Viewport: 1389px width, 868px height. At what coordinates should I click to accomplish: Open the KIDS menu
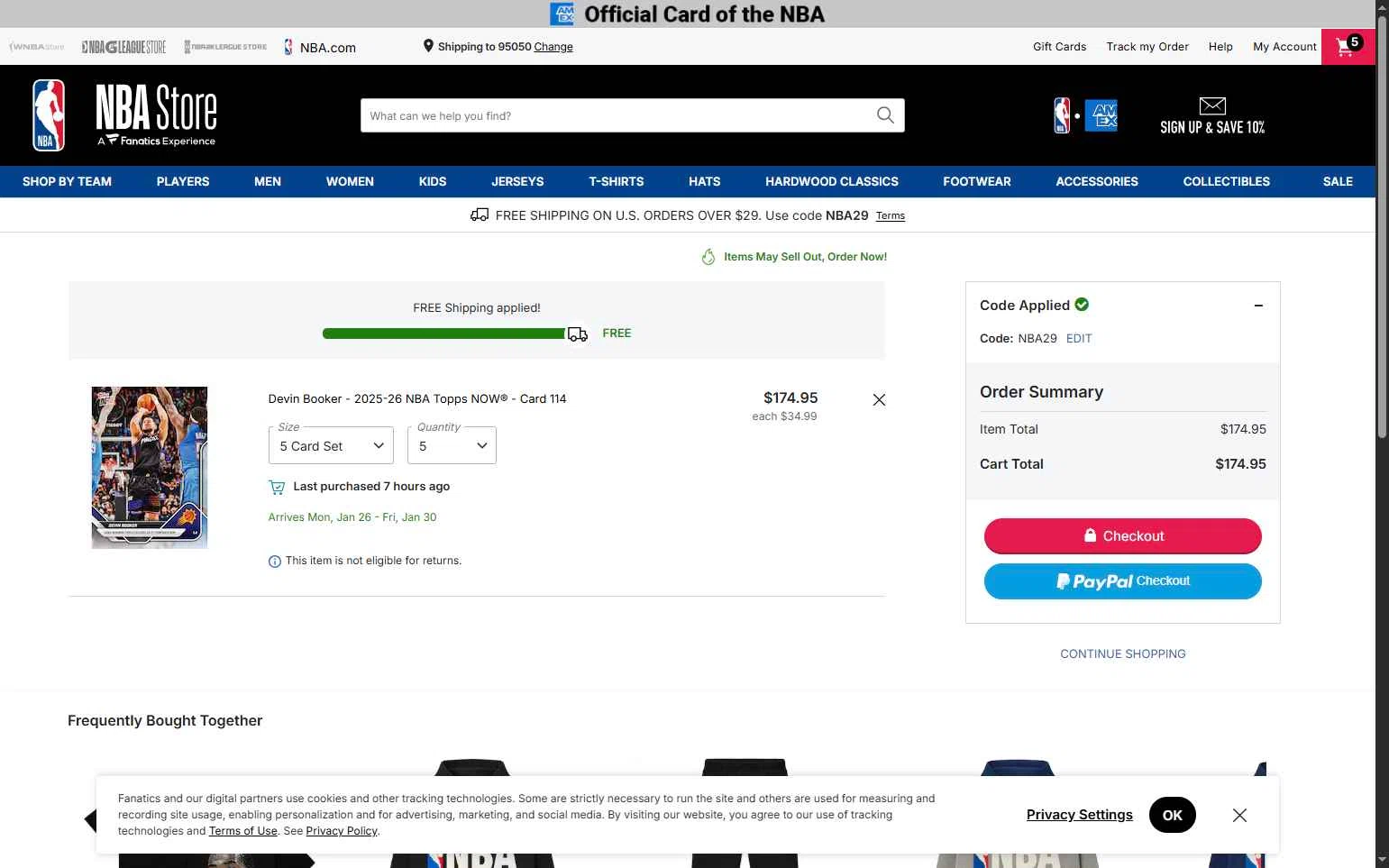(x=433, y=181)
